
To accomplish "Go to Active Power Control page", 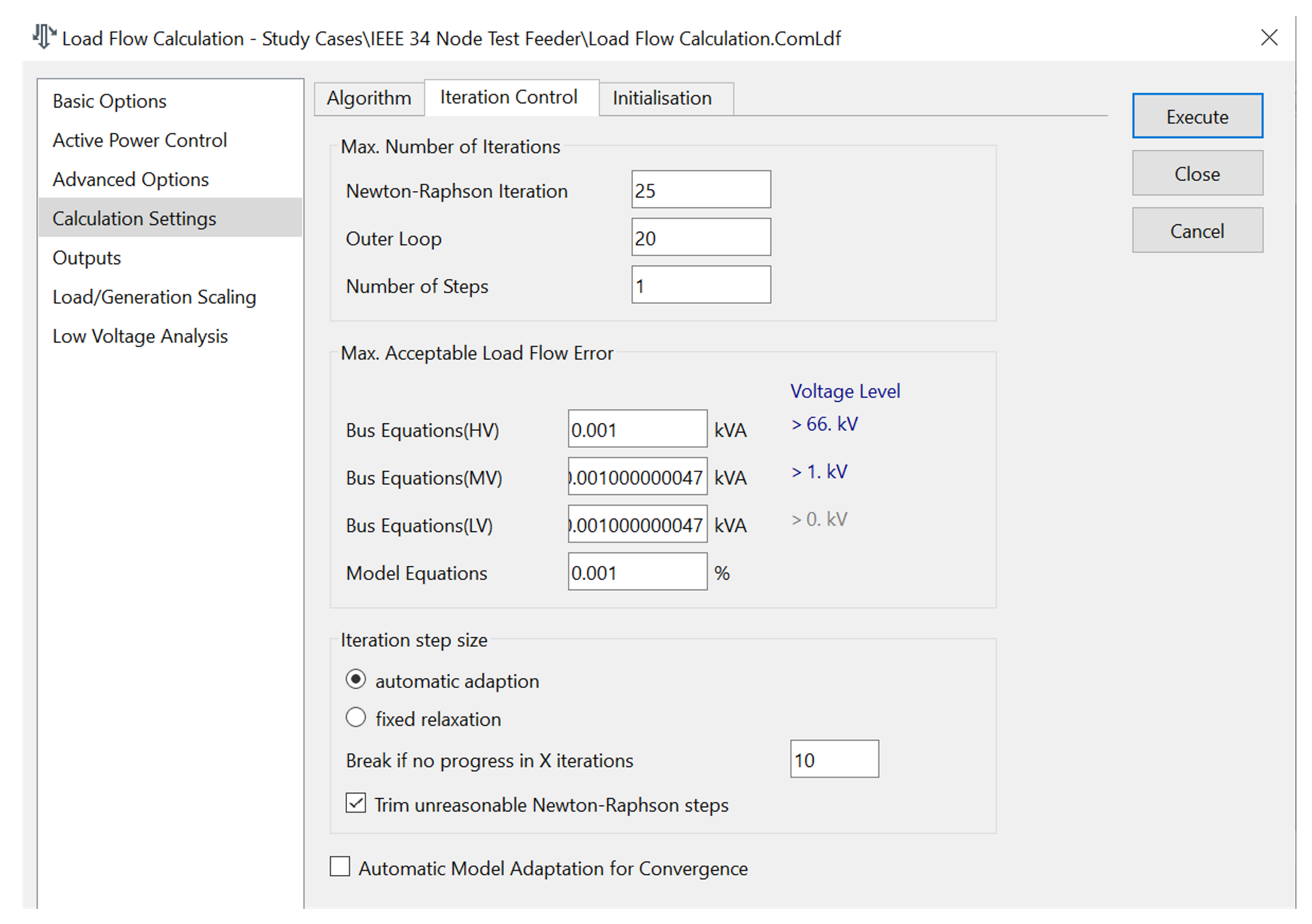I will [140, 141].
